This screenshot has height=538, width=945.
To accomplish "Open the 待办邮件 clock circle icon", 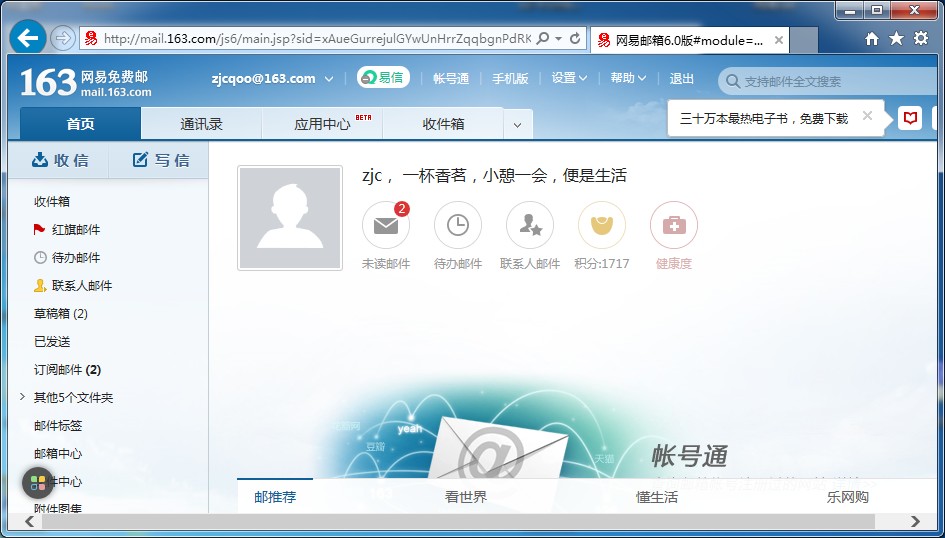I will 458,225.
